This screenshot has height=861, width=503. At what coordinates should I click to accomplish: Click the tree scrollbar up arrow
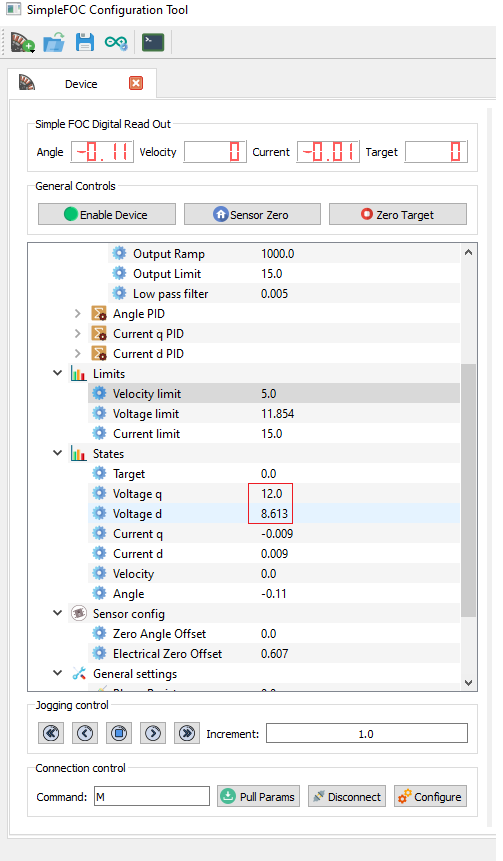tap(468, 252)
